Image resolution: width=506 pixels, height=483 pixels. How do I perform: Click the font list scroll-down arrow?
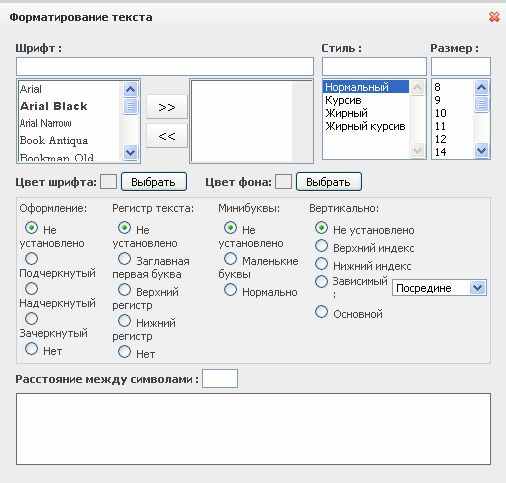click(130, 152)
